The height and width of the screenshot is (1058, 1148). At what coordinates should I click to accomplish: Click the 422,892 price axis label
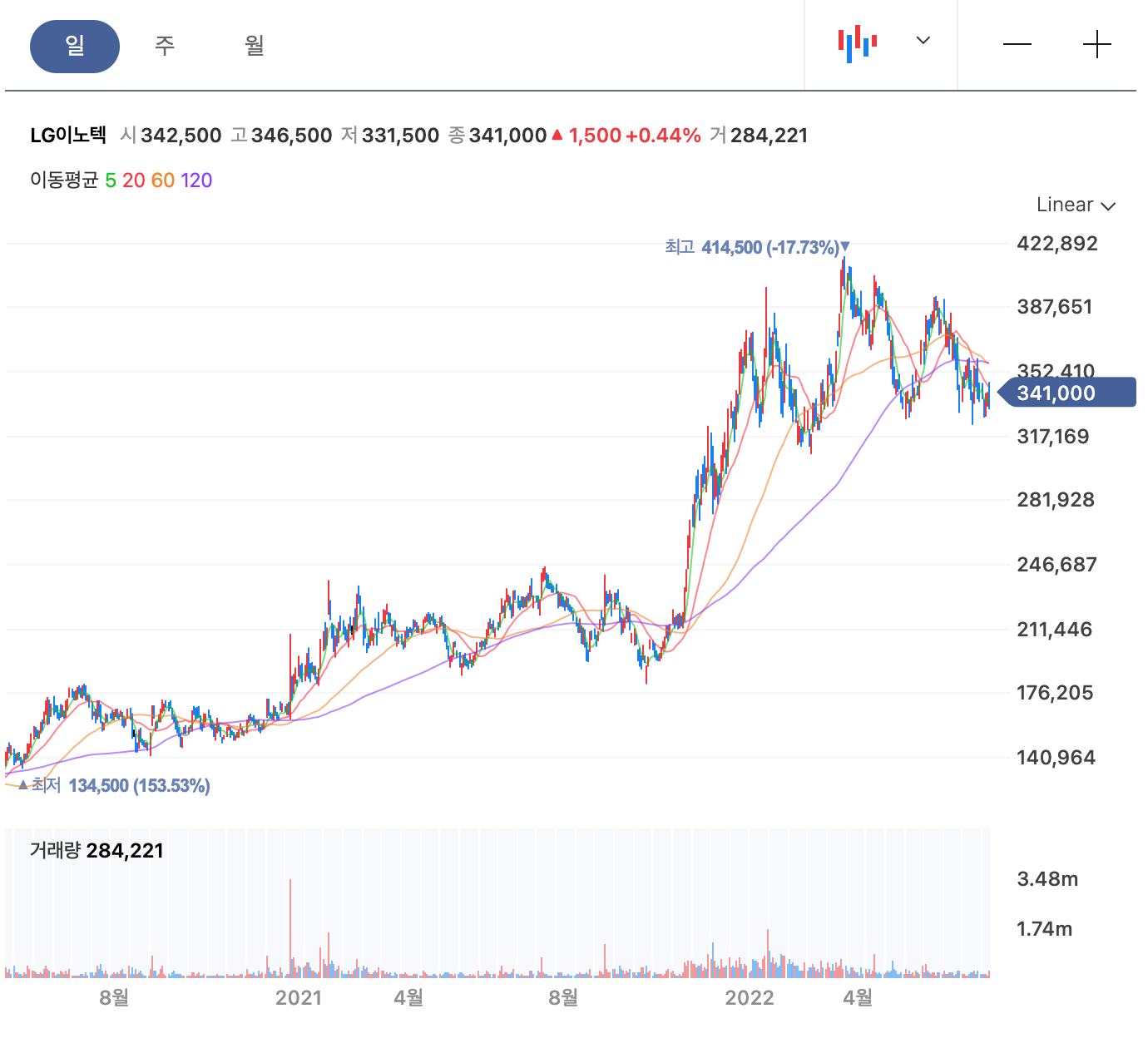click(x=1057, y=244)
